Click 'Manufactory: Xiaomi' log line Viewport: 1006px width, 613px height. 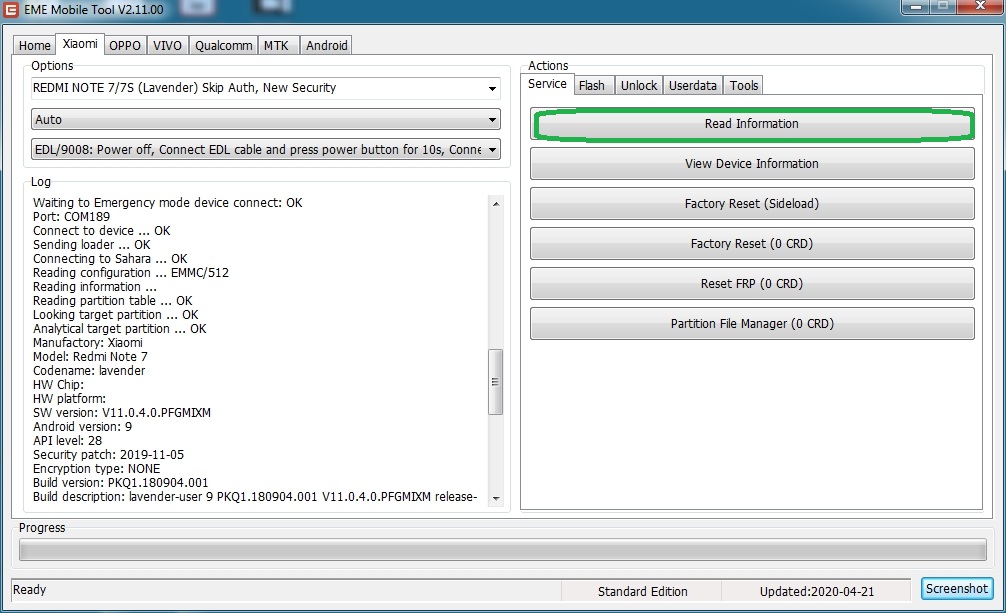(88, 343)
